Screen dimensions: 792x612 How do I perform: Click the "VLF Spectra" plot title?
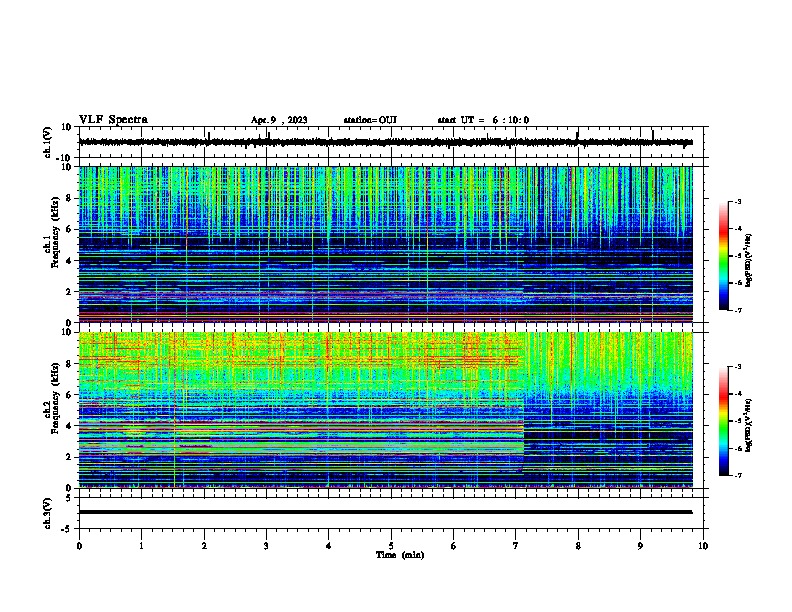point(113,120)
